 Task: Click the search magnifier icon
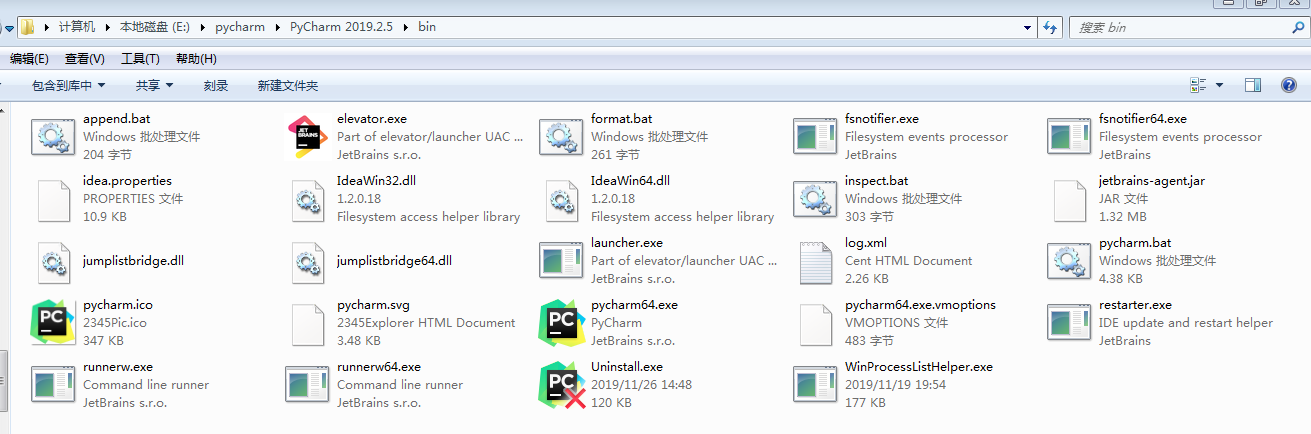pos(1299,27)
